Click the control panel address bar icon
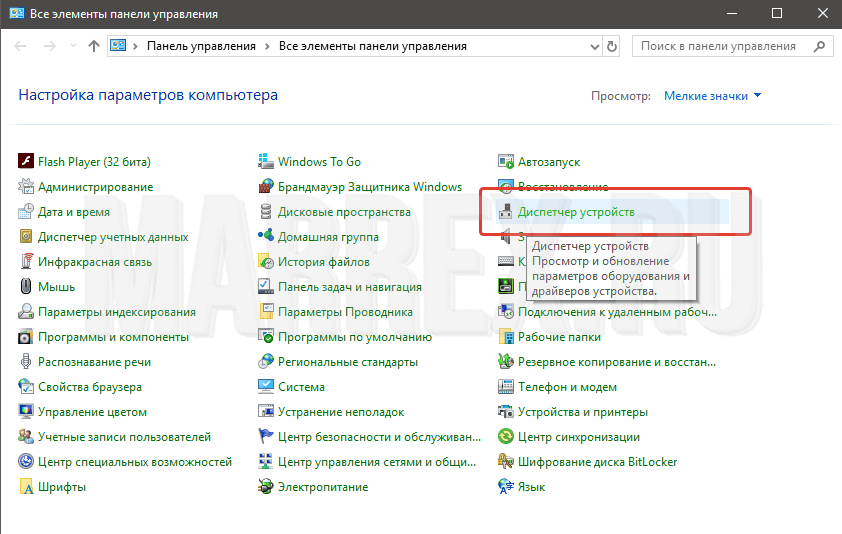 (x=118, y=46)
